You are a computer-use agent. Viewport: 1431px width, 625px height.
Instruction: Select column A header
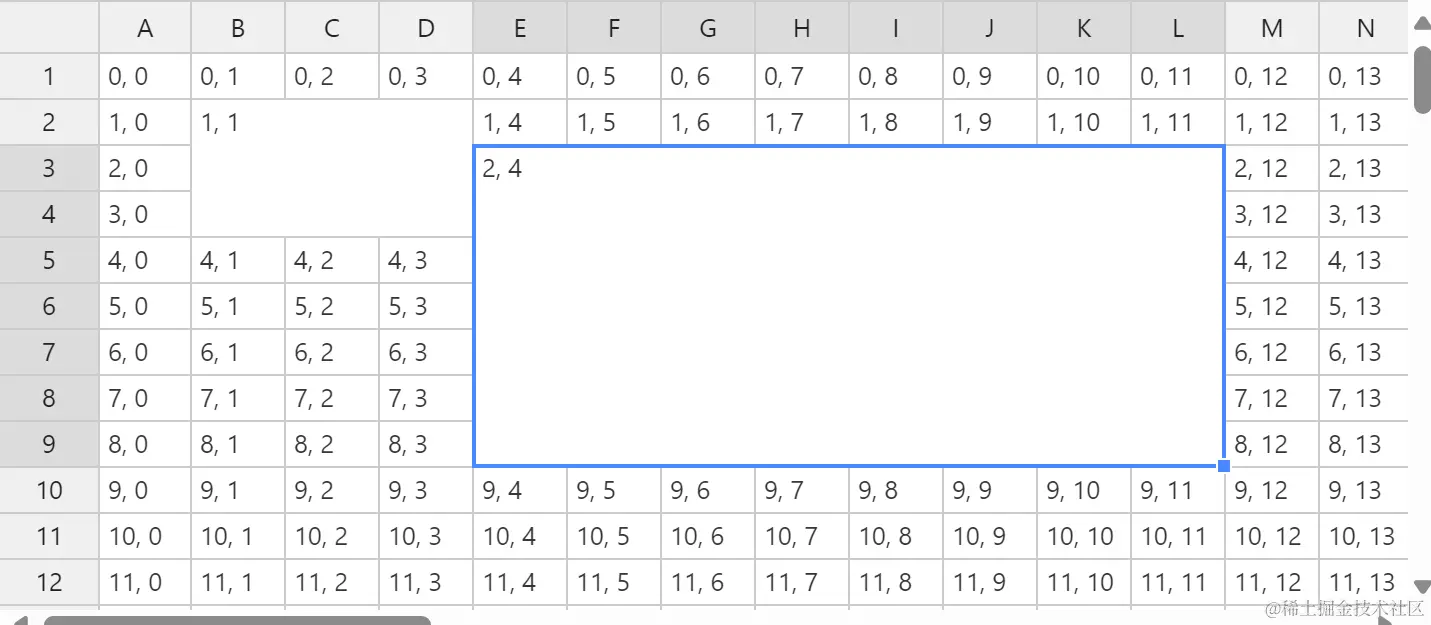click(145, 28)
